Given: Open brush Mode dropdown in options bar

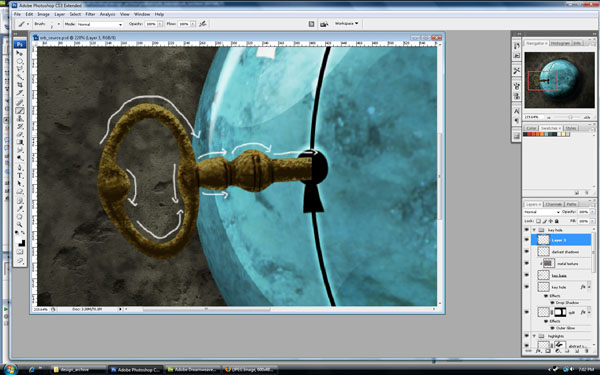Looking at the screenshot, I should pos(99,24).
